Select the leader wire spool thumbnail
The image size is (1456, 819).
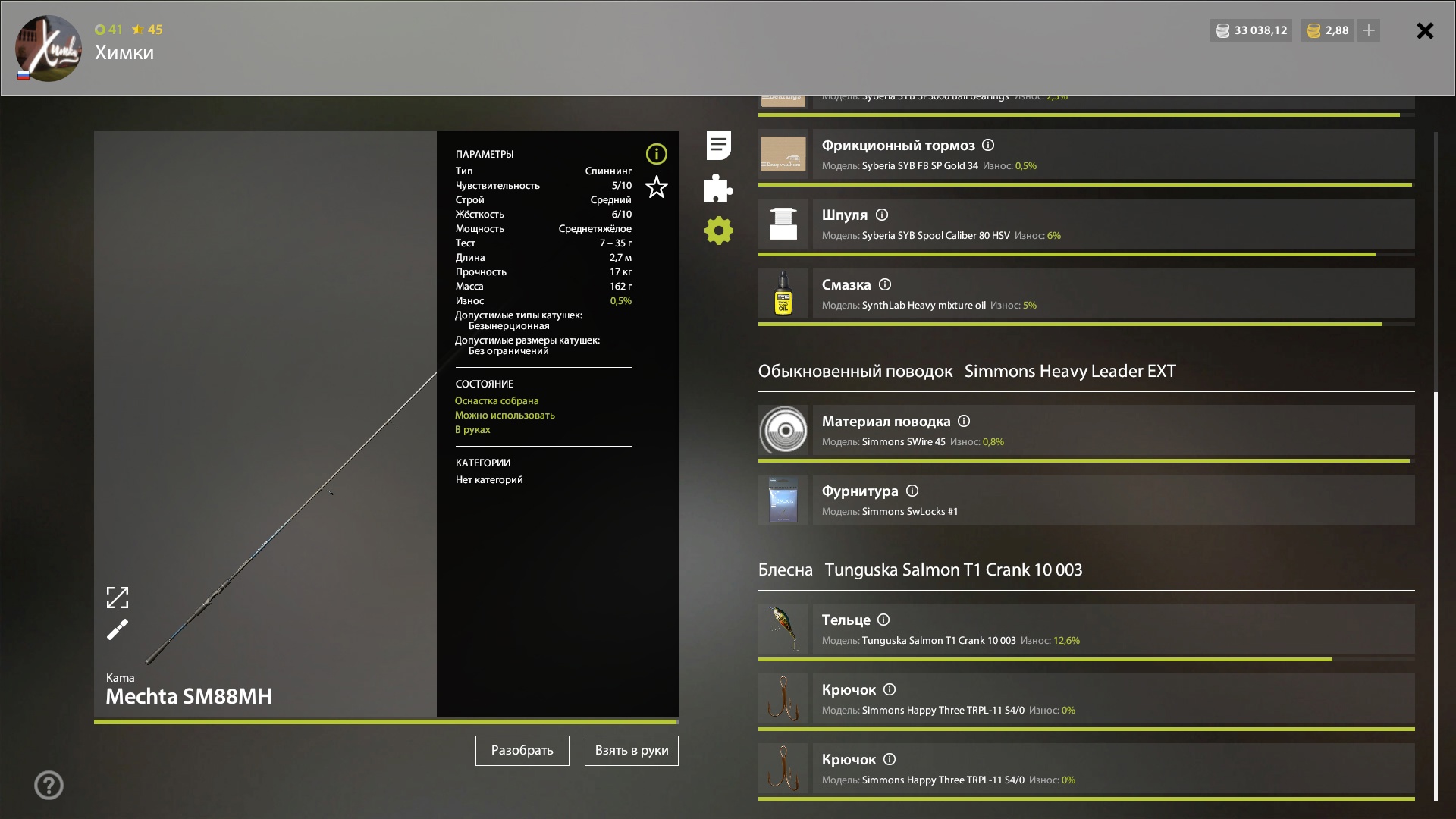(x=783, y=430)
